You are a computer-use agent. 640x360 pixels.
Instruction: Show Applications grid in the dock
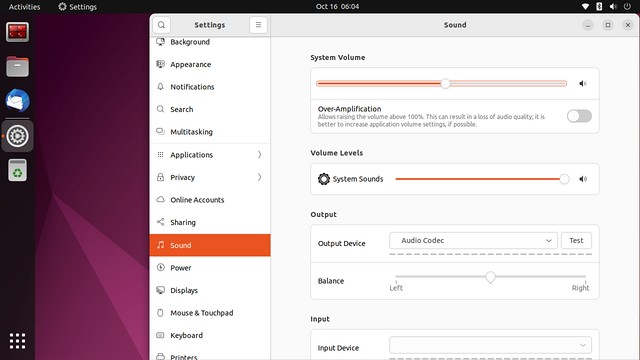coord(17,341)
